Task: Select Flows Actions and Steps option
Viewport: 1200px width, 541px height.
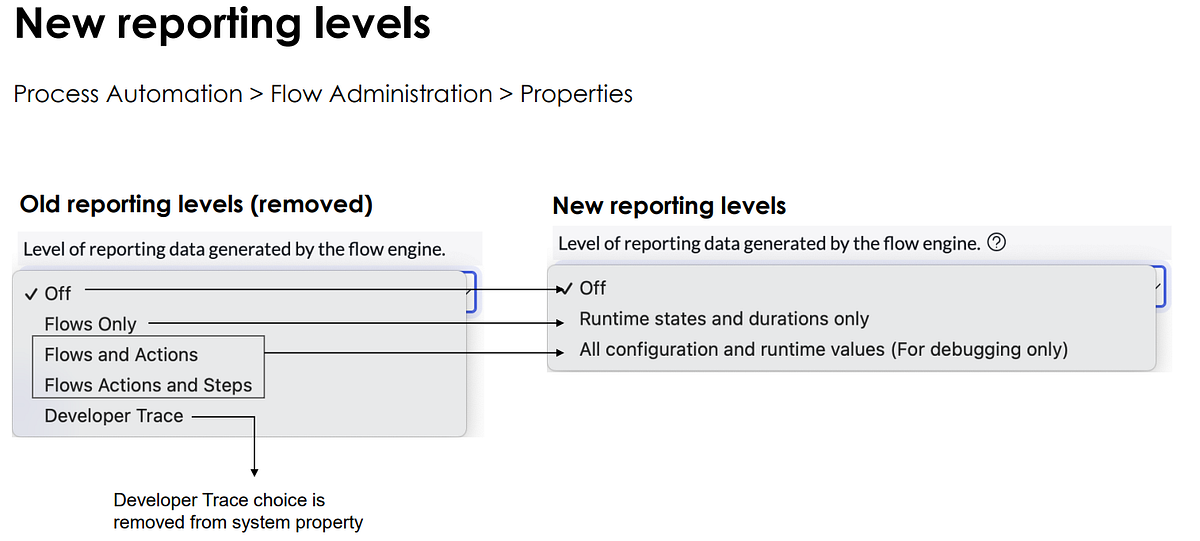Action: [x=148, y=384]
